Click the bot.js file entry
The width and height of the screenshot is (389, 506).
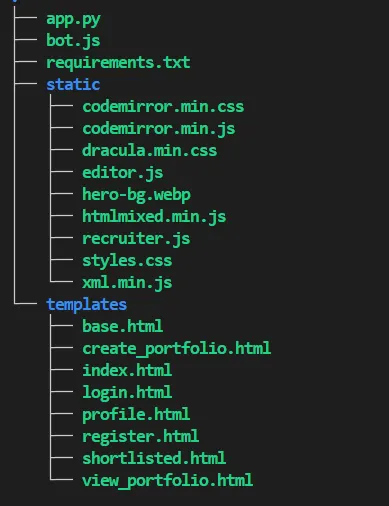click(73, 41)
